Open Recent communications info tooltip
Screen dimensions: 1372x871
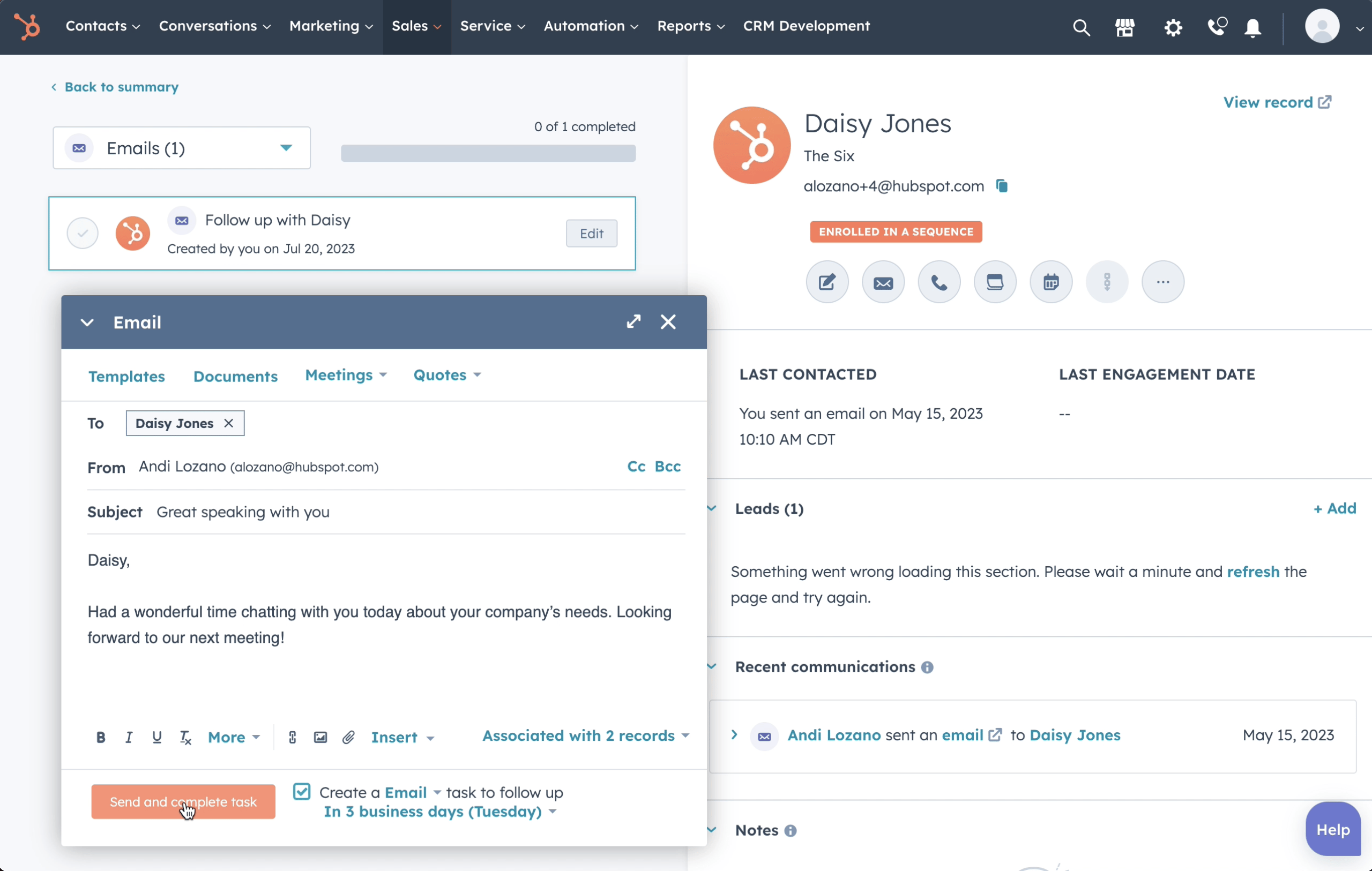tap(927, 667)
